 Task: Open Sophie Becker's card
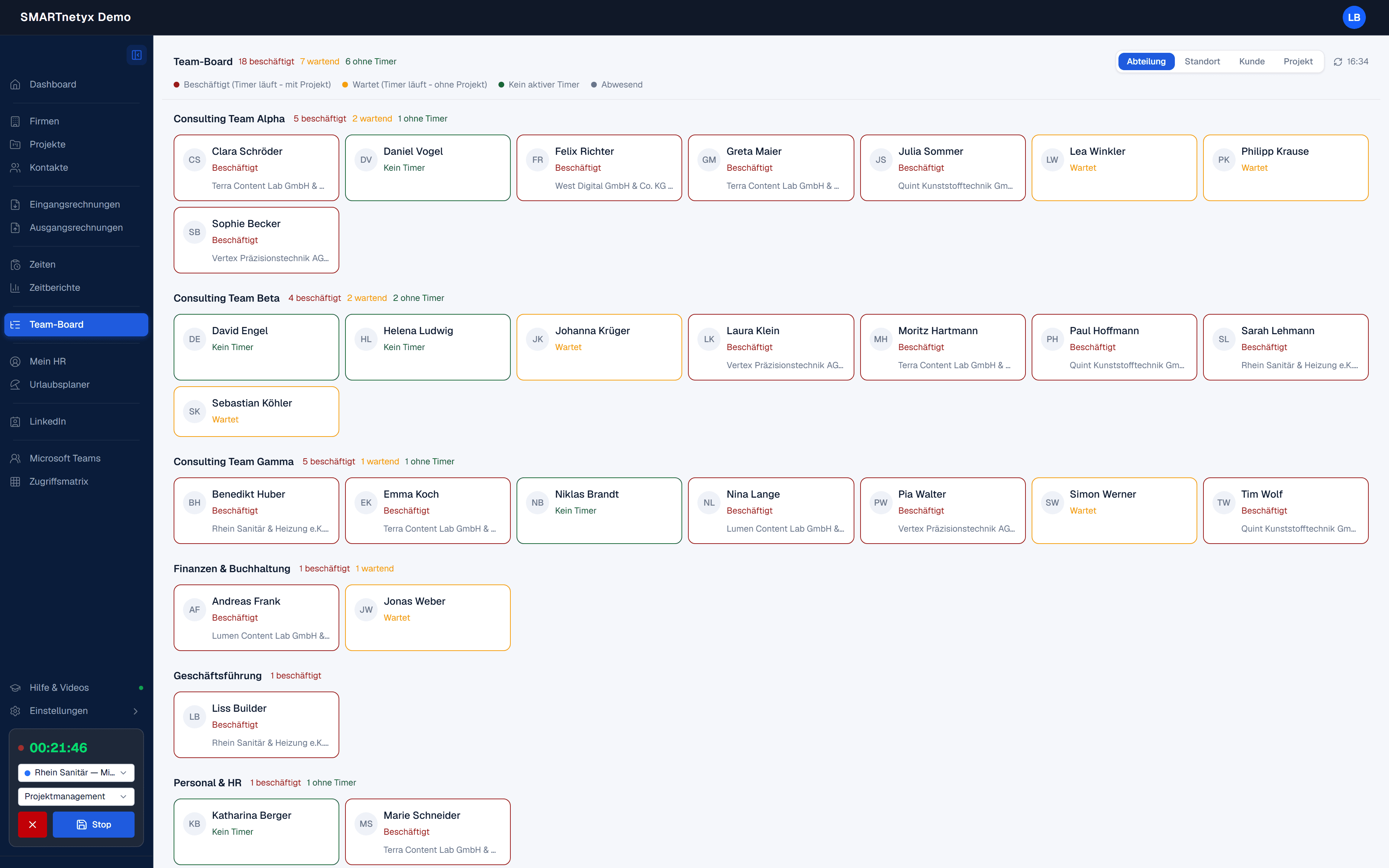coord(256,240)
